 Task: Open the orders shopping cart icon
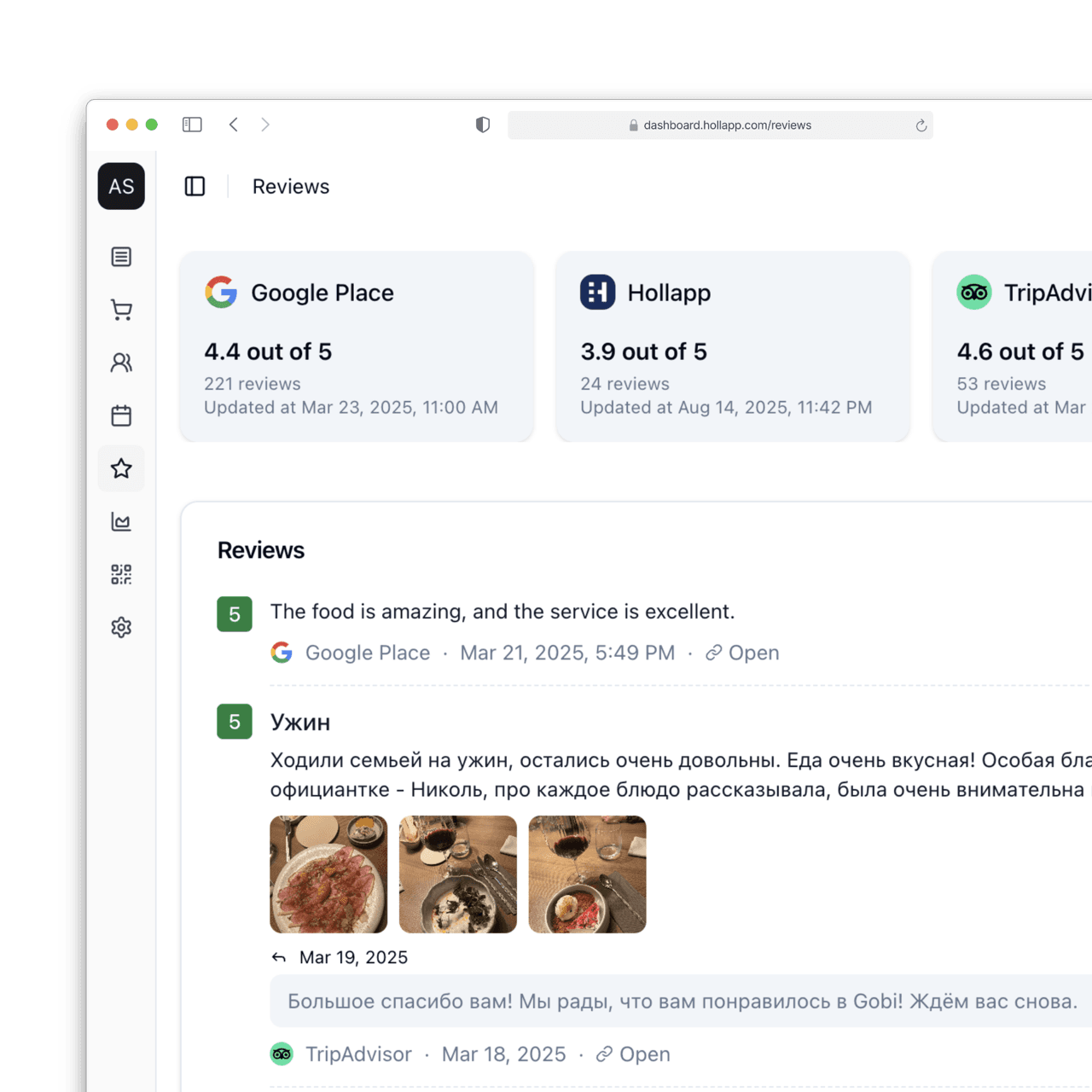(121, 310)
